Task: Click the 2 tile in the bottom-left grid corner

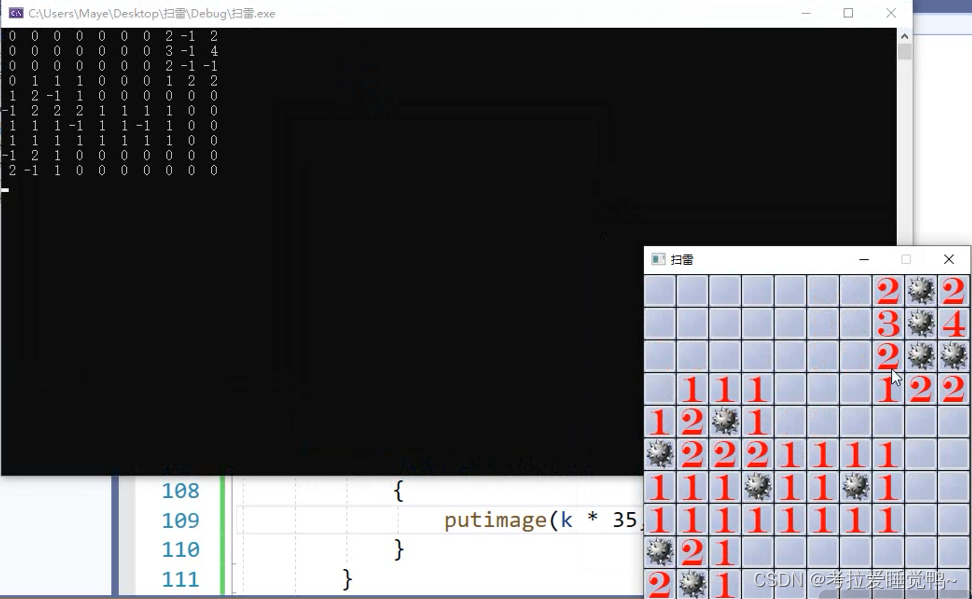Action: click(660, 584)
